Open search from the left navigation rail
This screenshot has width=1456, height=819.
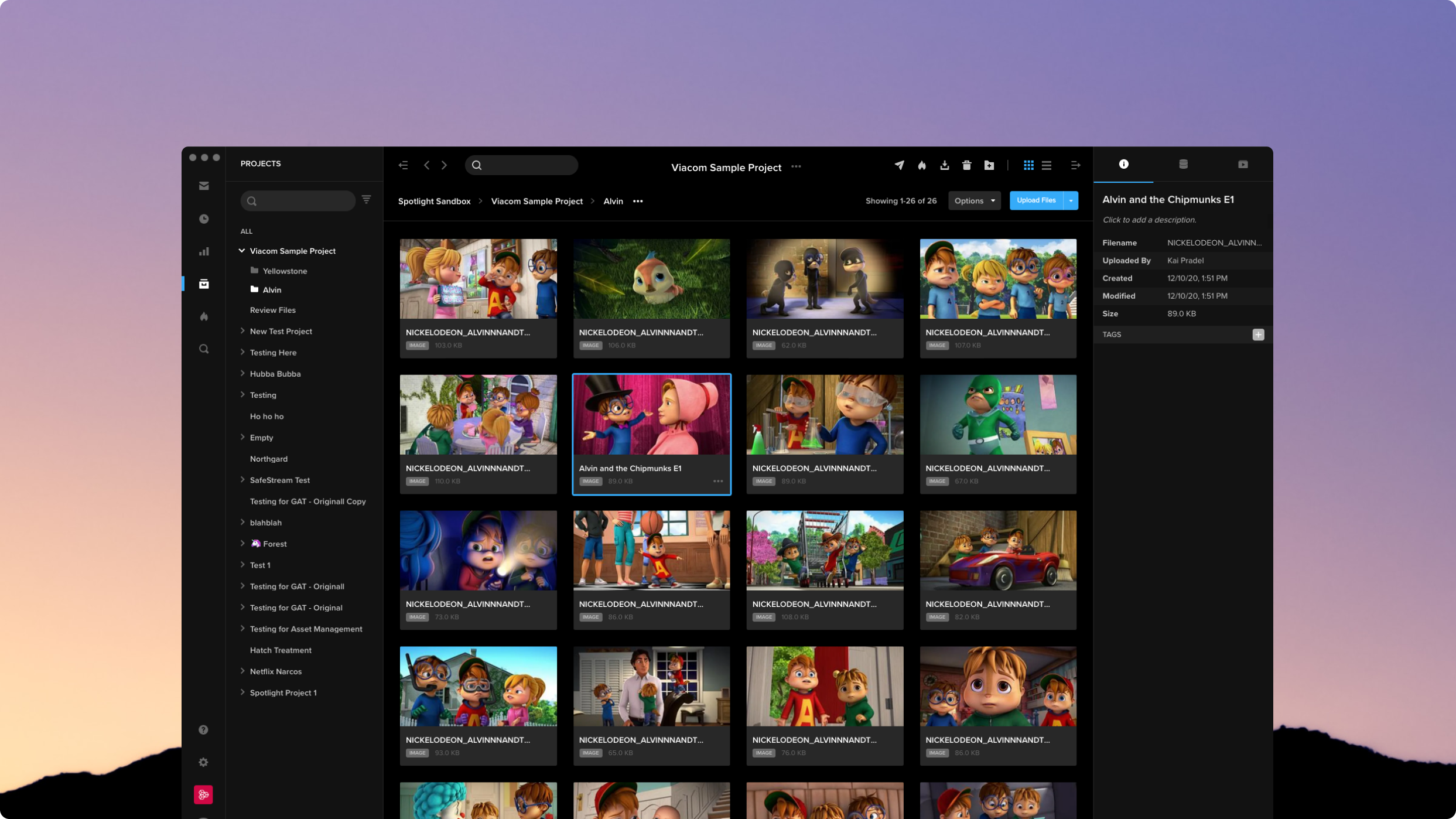click(204, 349)
